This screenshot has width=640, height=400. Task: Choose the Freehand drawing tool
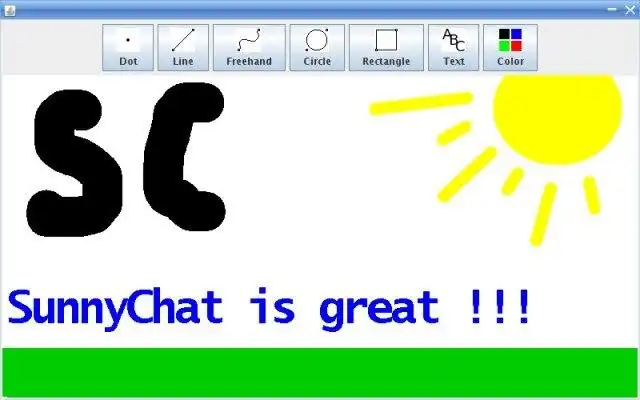[249, 47]
